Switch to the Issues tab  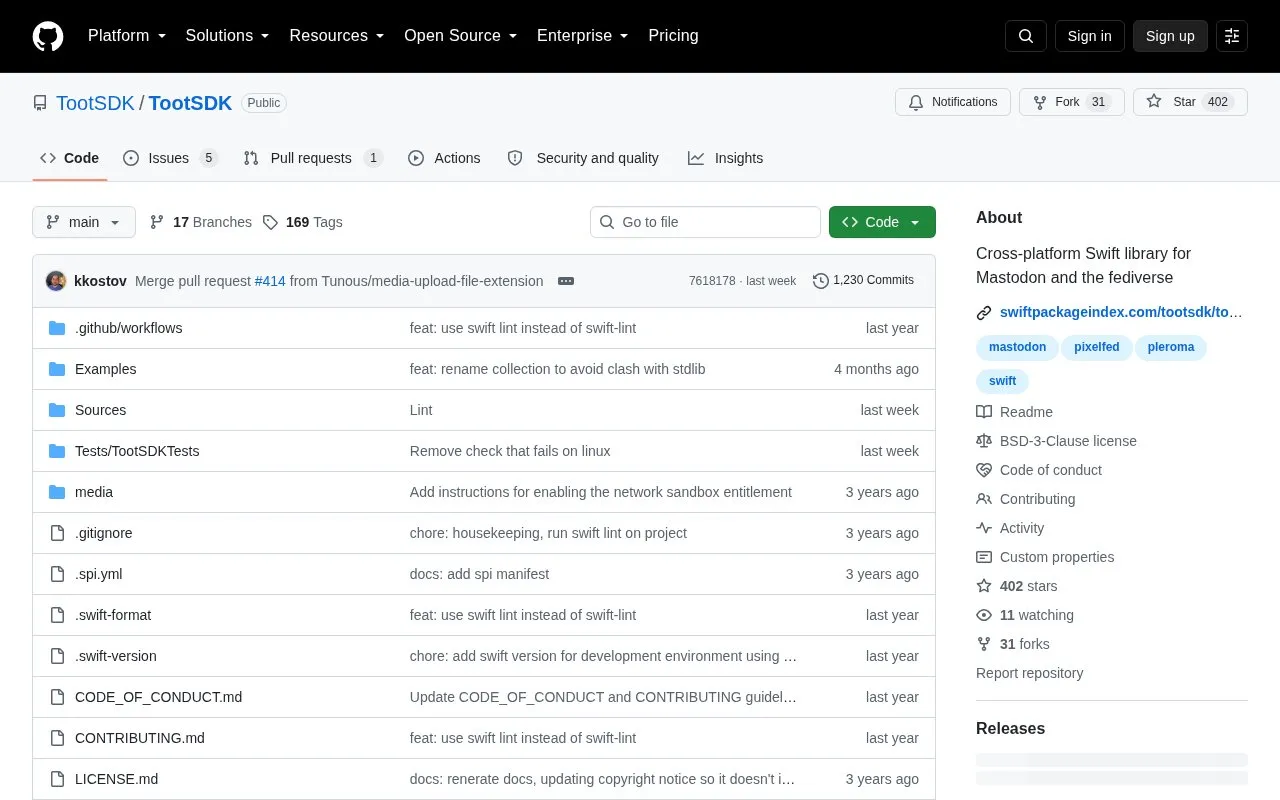(170, 158)
